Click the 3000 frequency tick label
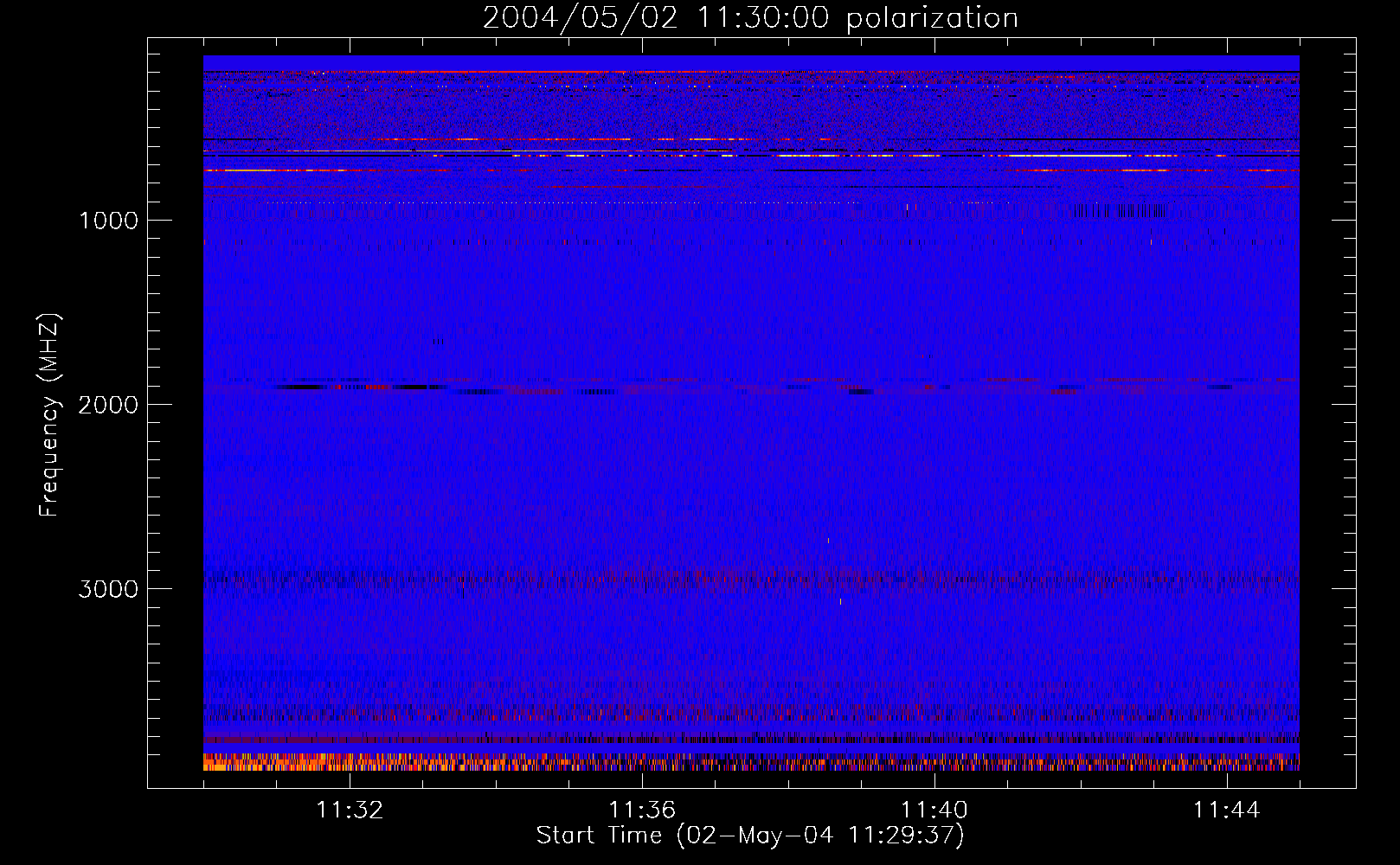1400x865 pixels. [108, 589]
